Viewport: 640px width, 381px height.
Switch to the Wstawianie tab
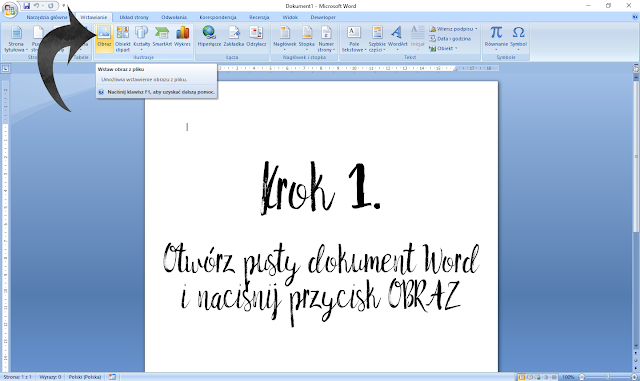click(x=93, y=17)
